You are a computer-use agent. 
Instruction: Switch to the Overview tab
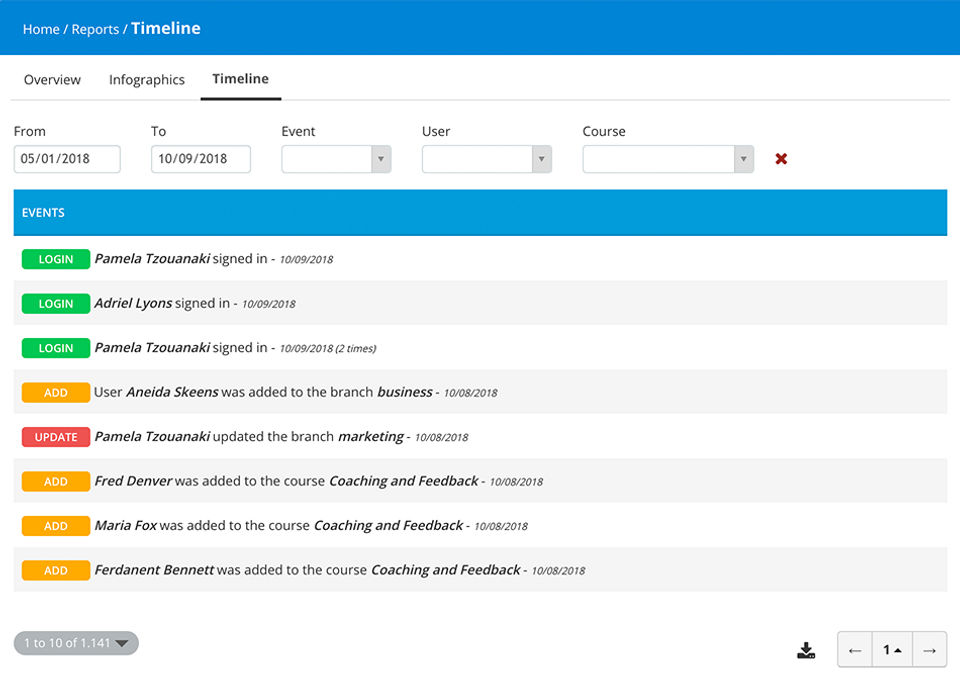click(x=52, y=80)
